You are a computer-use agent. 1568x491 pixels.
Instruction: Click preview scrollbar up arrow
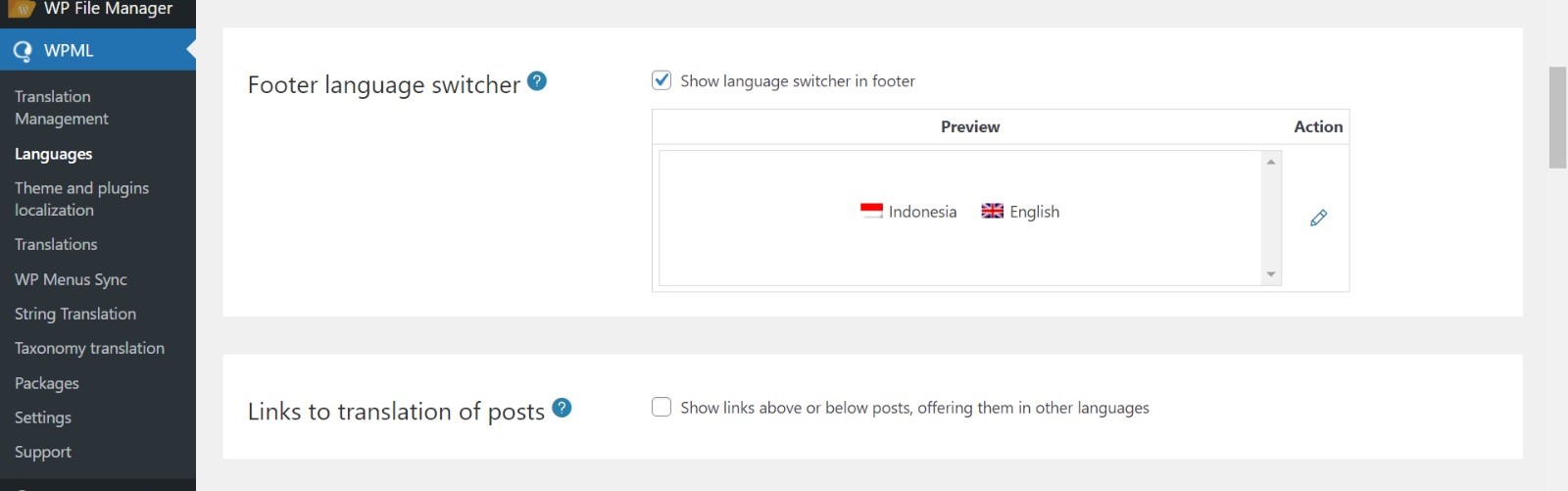click(1271, 162)
